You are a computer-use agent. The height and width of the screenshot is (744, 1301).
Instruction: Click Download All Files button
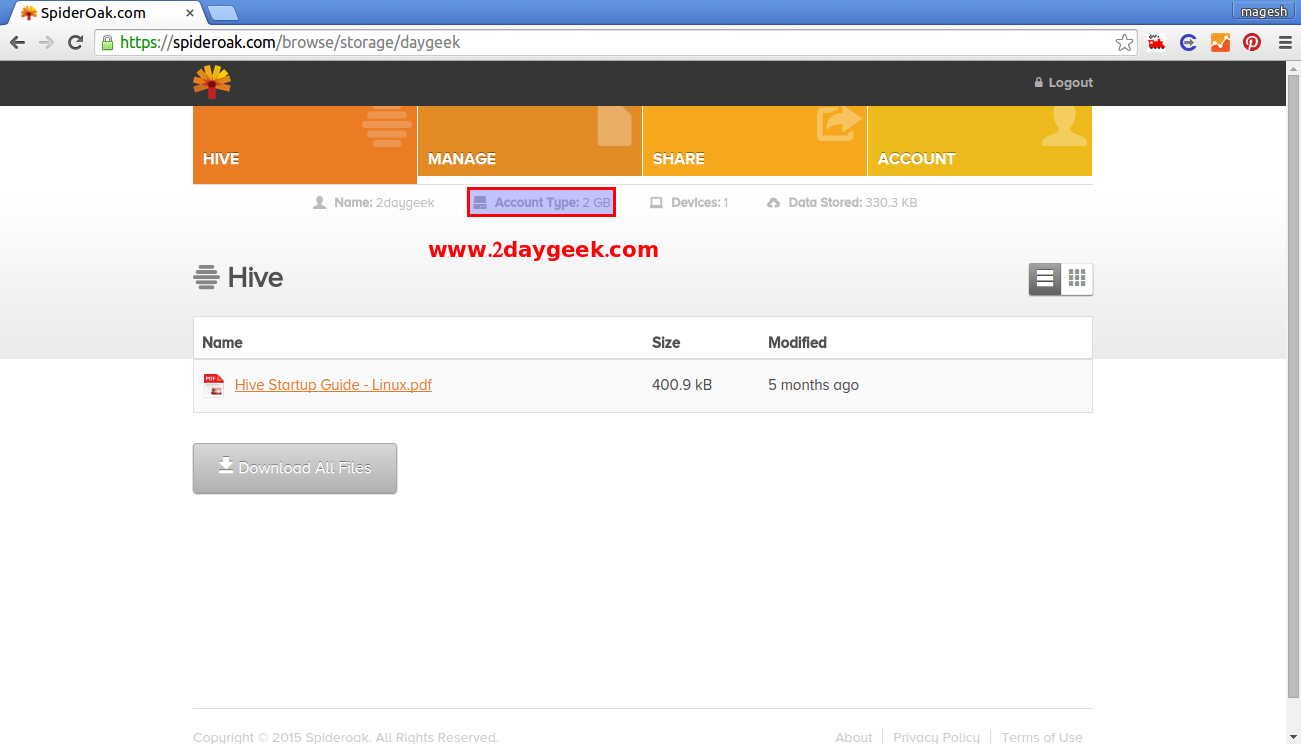(x=295, y=468)
